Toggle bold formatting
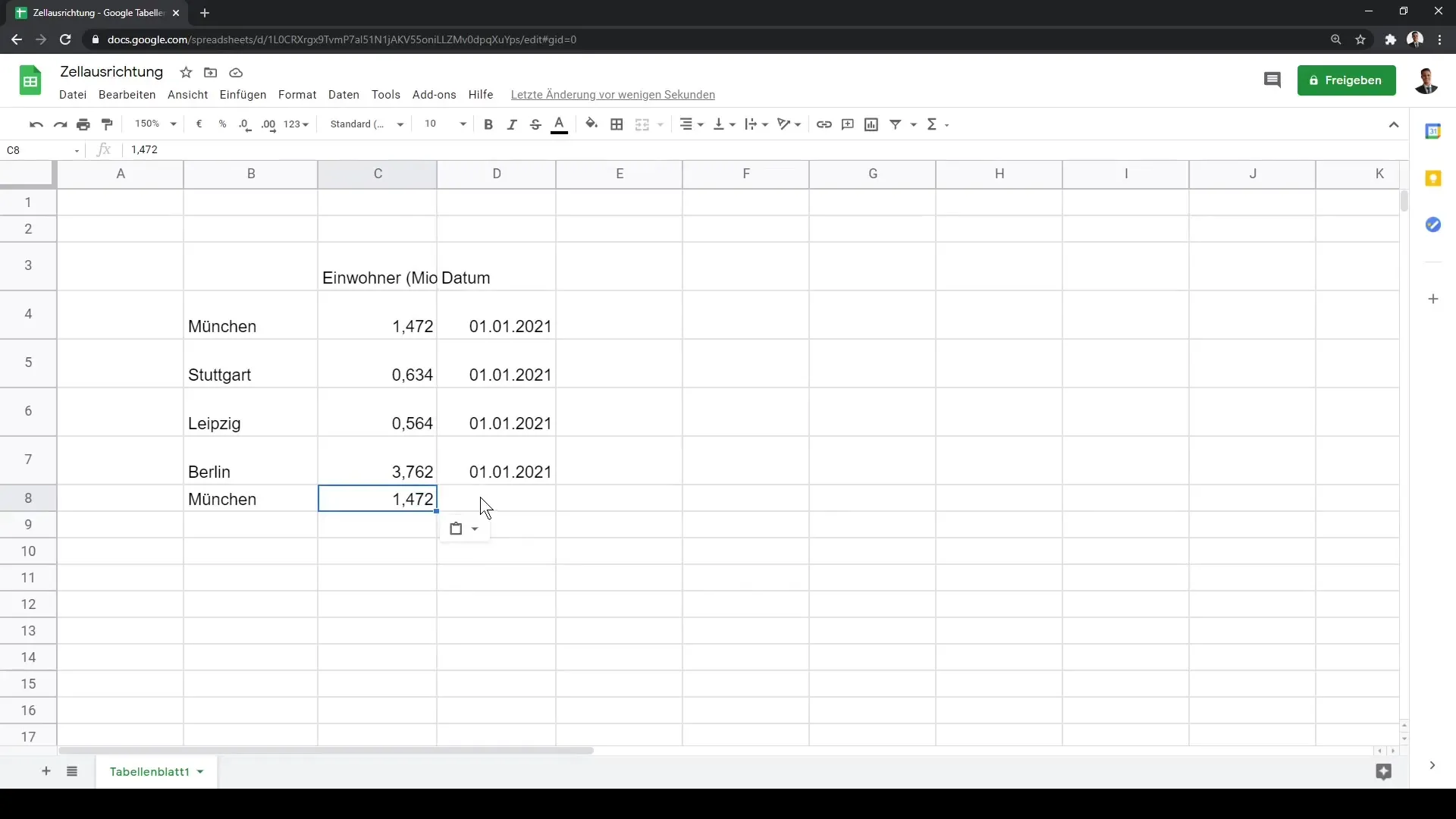 488,124
